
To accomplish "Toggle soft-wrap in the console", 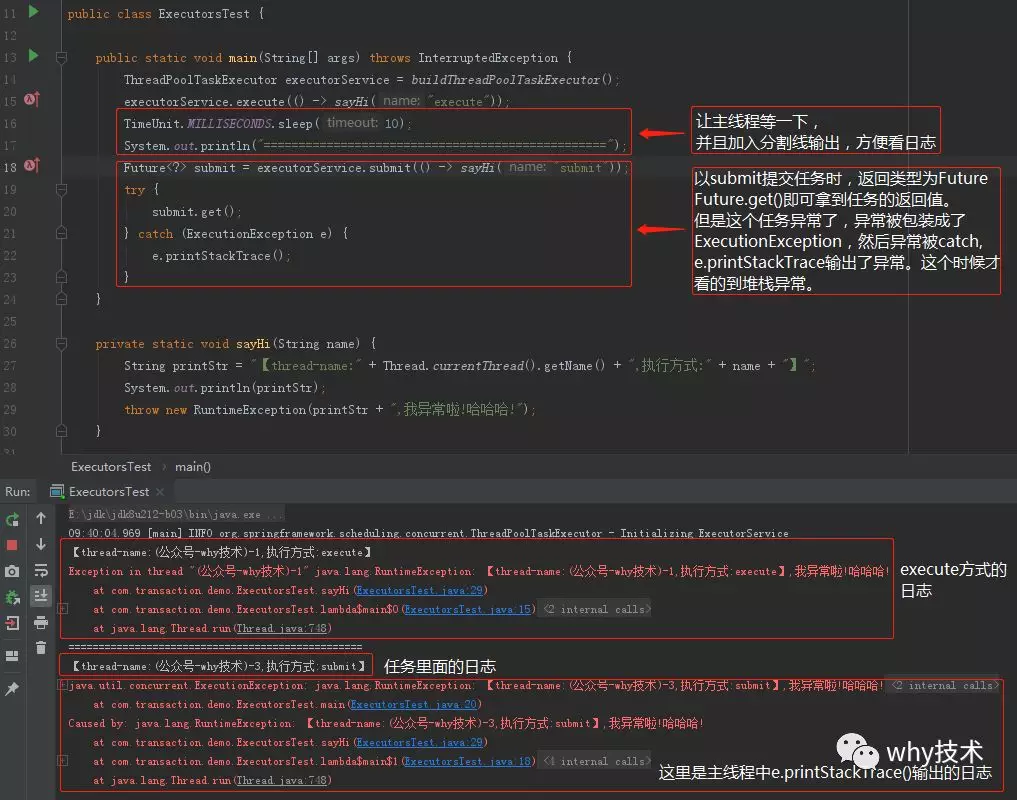I will [x=40, y=570].
